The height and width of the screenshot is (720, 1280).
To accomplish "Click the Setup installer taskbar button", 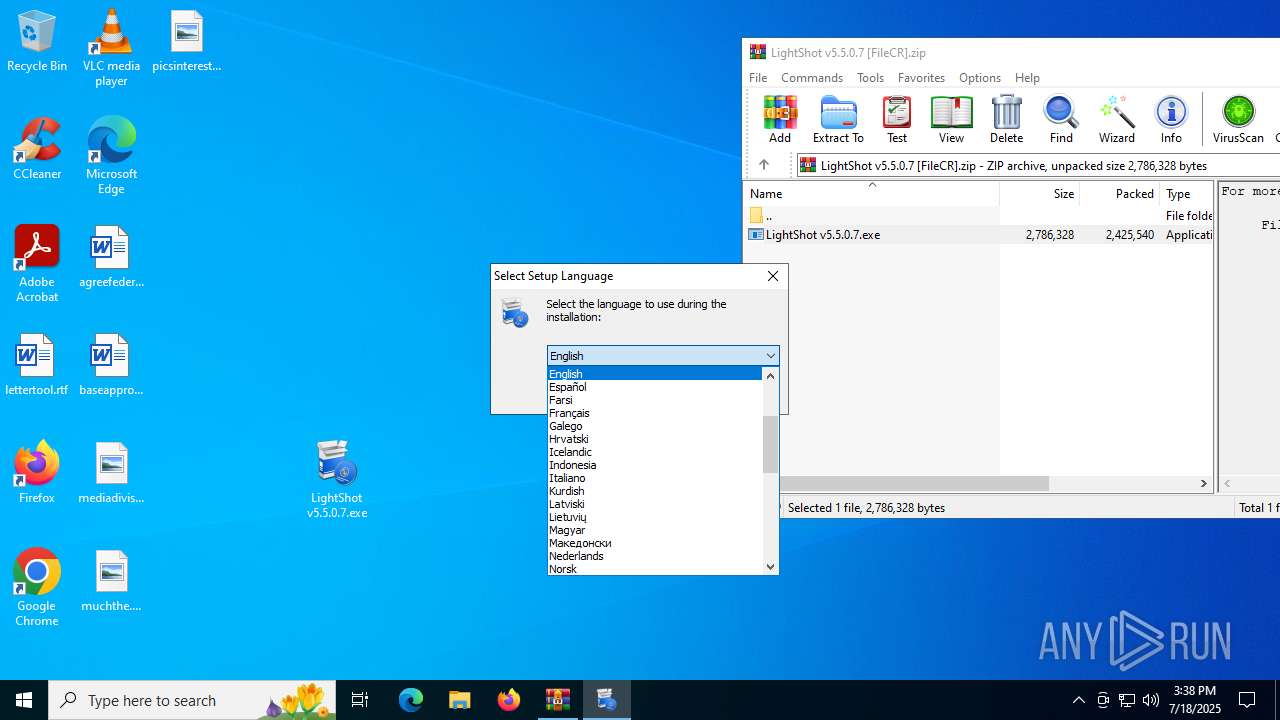I will coord(606,700).
